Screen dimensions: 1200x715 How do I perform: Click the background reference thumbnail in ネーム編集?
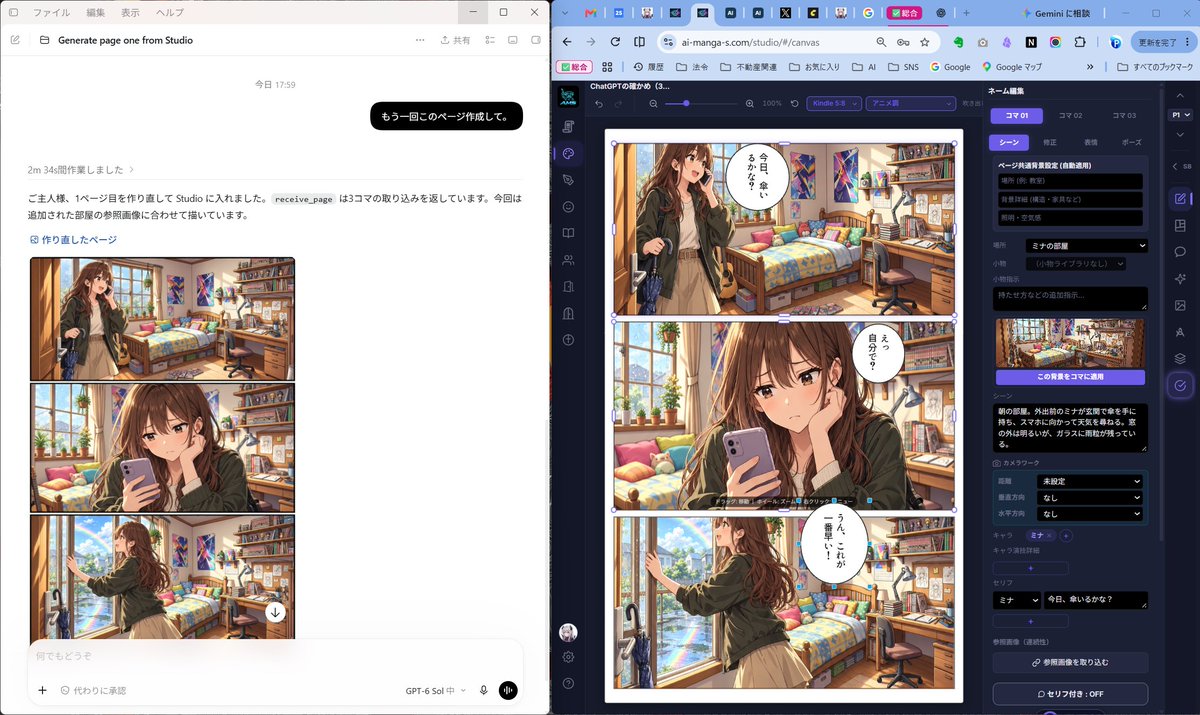[1070, 343]
